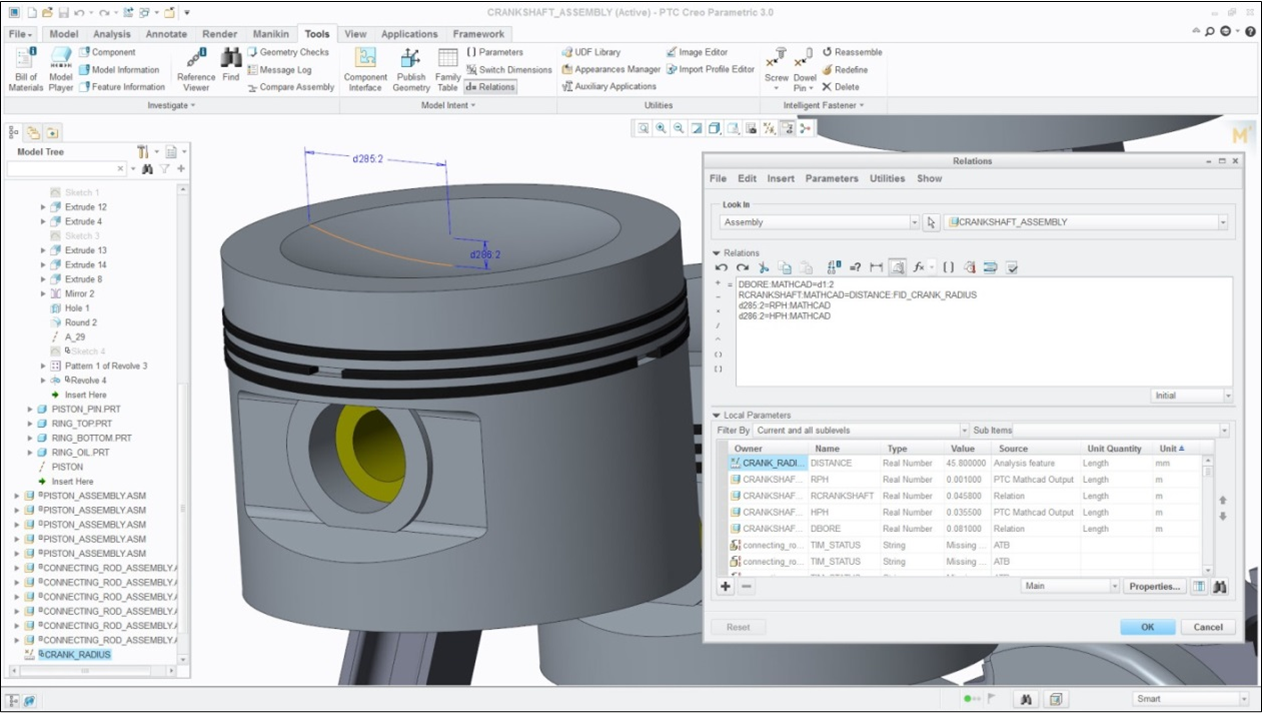The height and width of the screenshot is (713, 1262).
Task: Switch to the View ribbon tab
Action: click(x=356, y=34)
